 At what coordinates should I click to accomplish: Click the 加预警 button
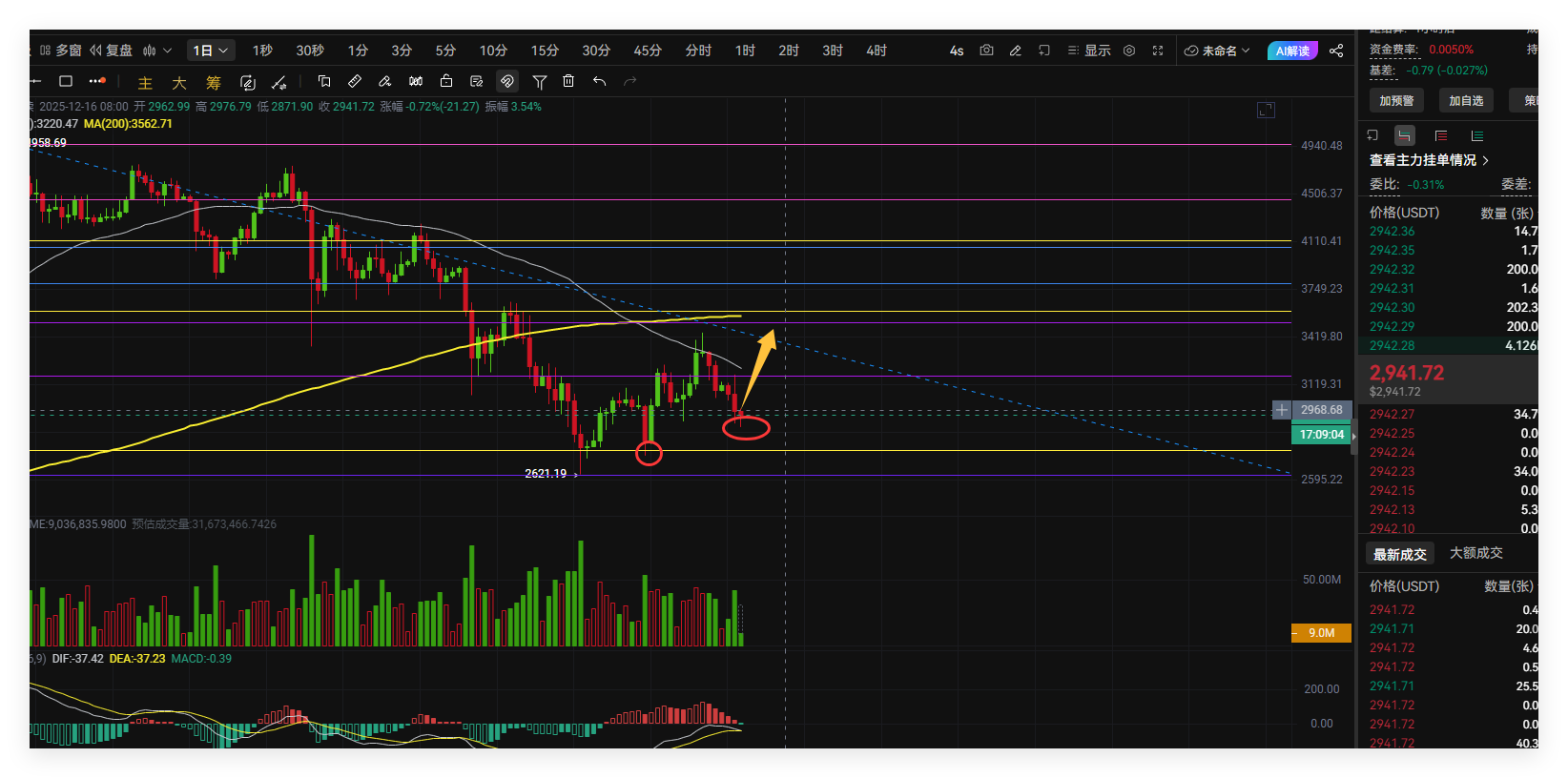tap(1396, 100)
